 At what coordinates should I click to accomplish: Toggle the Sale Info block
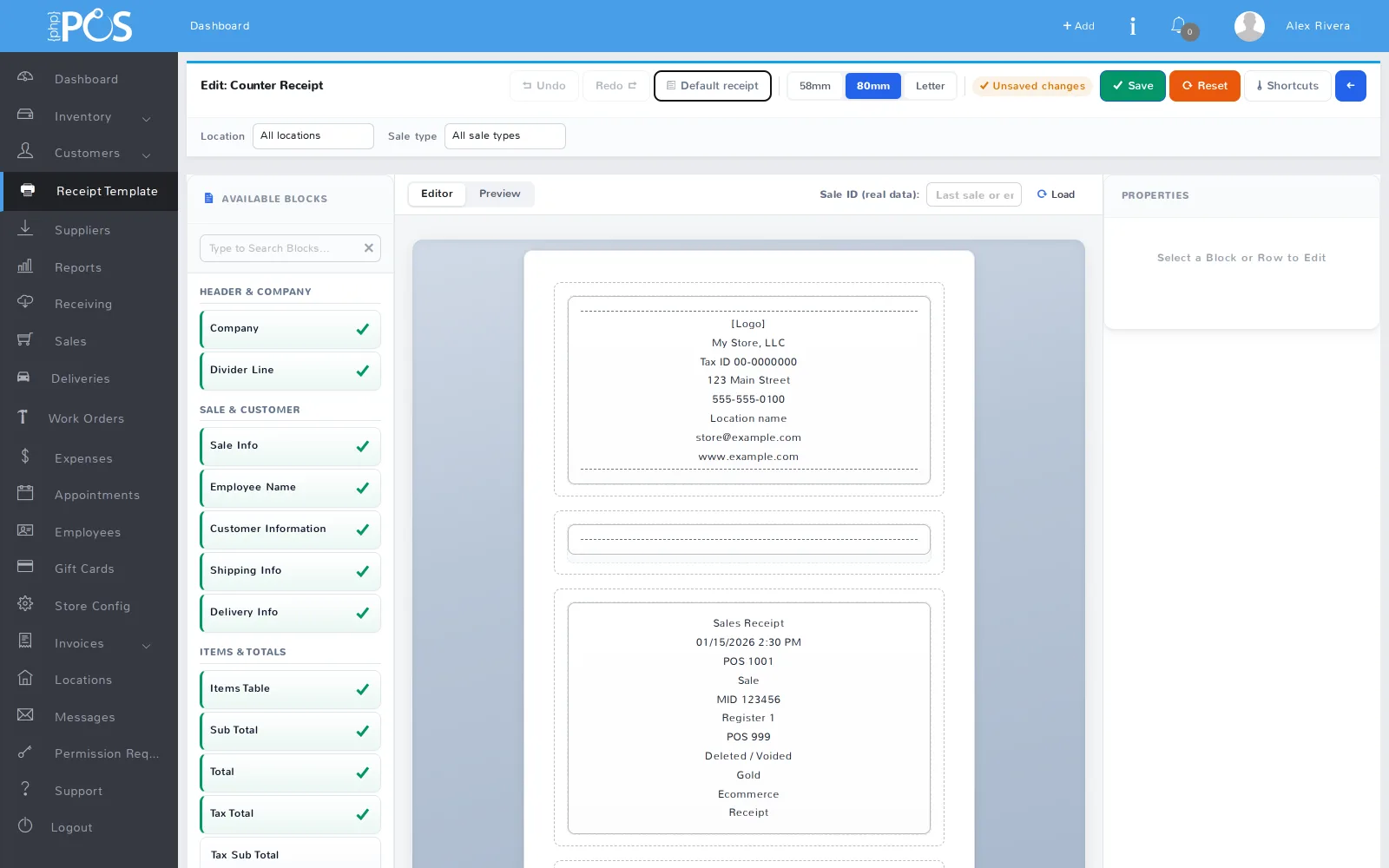click(290, 446)
